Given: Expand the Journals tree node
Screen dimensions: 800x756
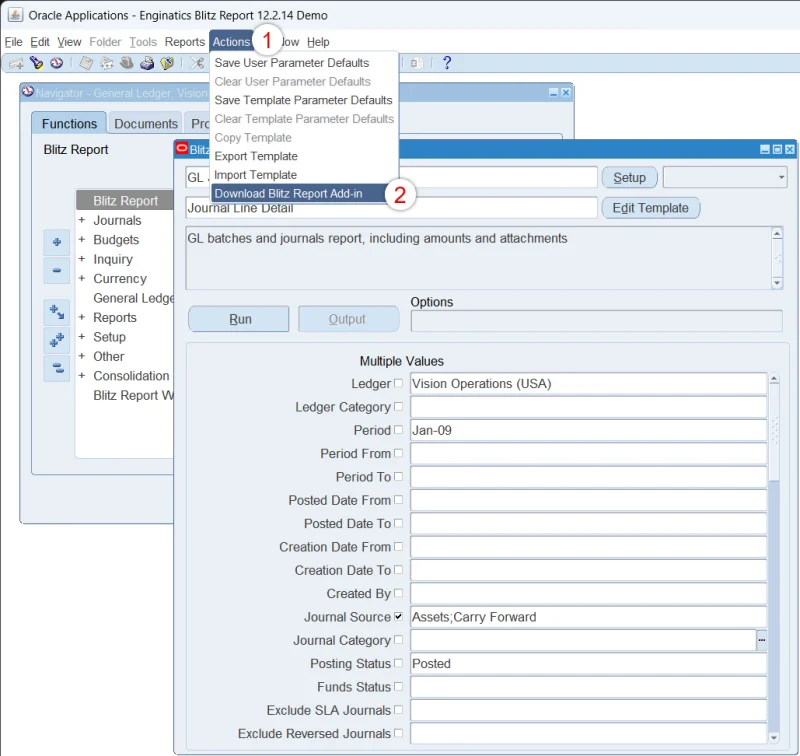Looking at the screenshot, I should tap(82, 220).
